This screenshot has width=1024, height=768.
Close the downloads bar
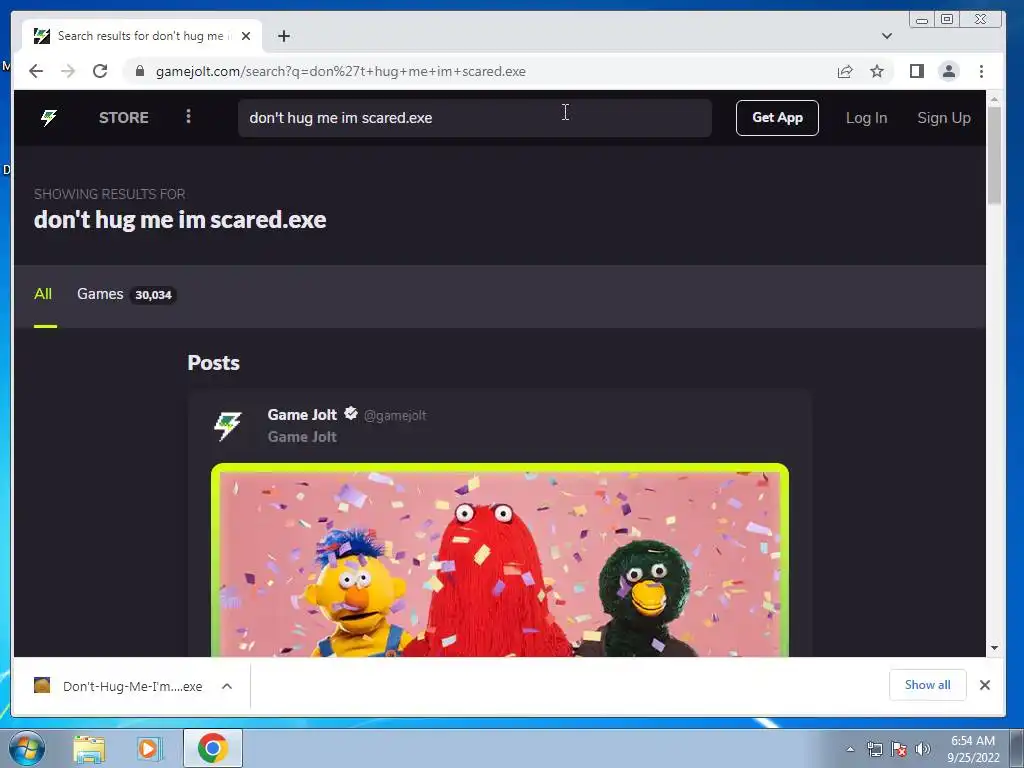point(985,685)
